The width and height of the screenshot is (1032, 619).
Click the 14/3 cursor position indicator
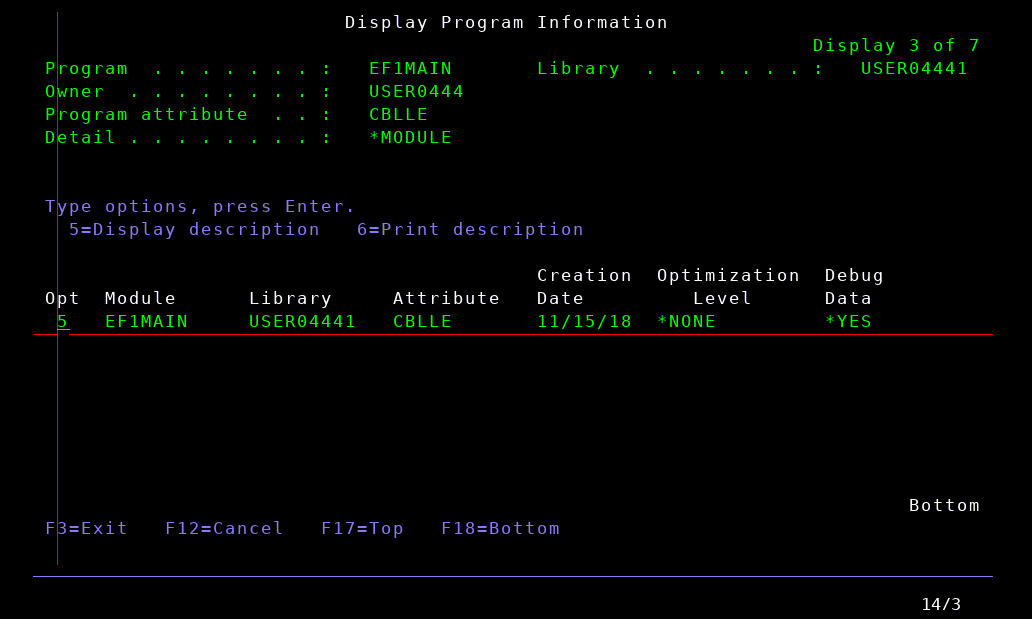[x=941, y=605]
